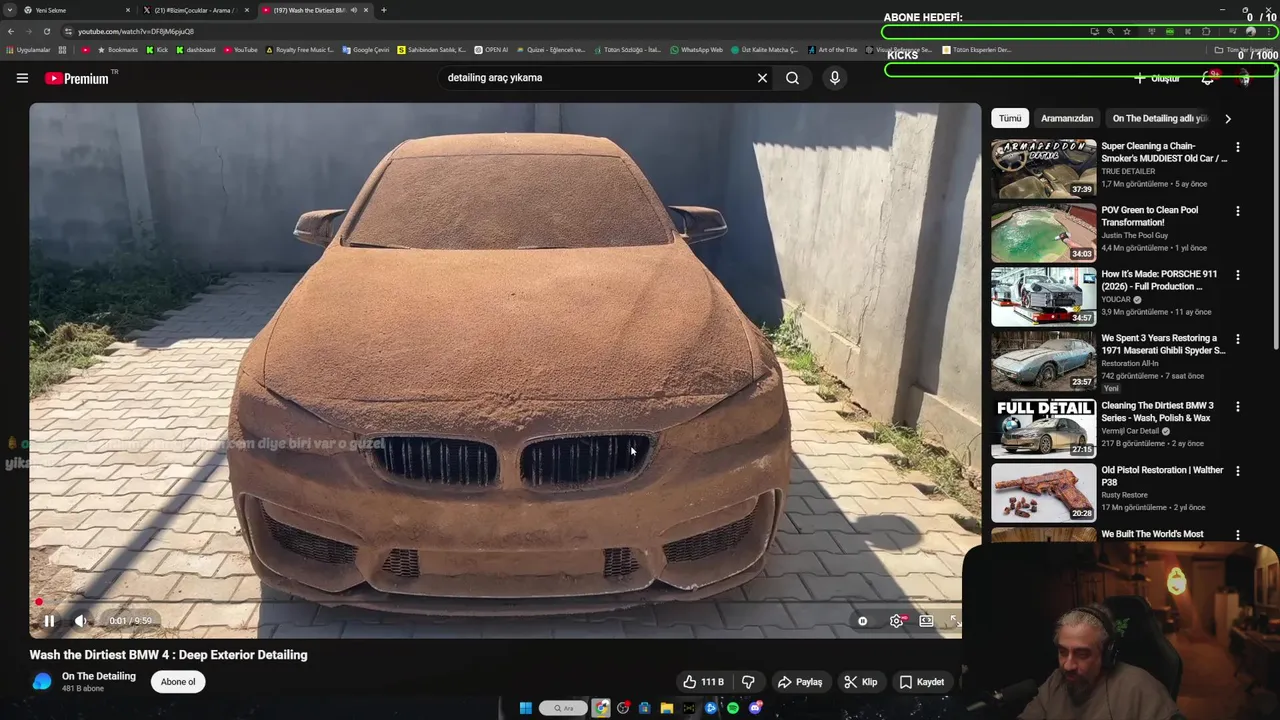
Task: Open options for Dirtiest BMW 3 video
Action: (1238, 407)
